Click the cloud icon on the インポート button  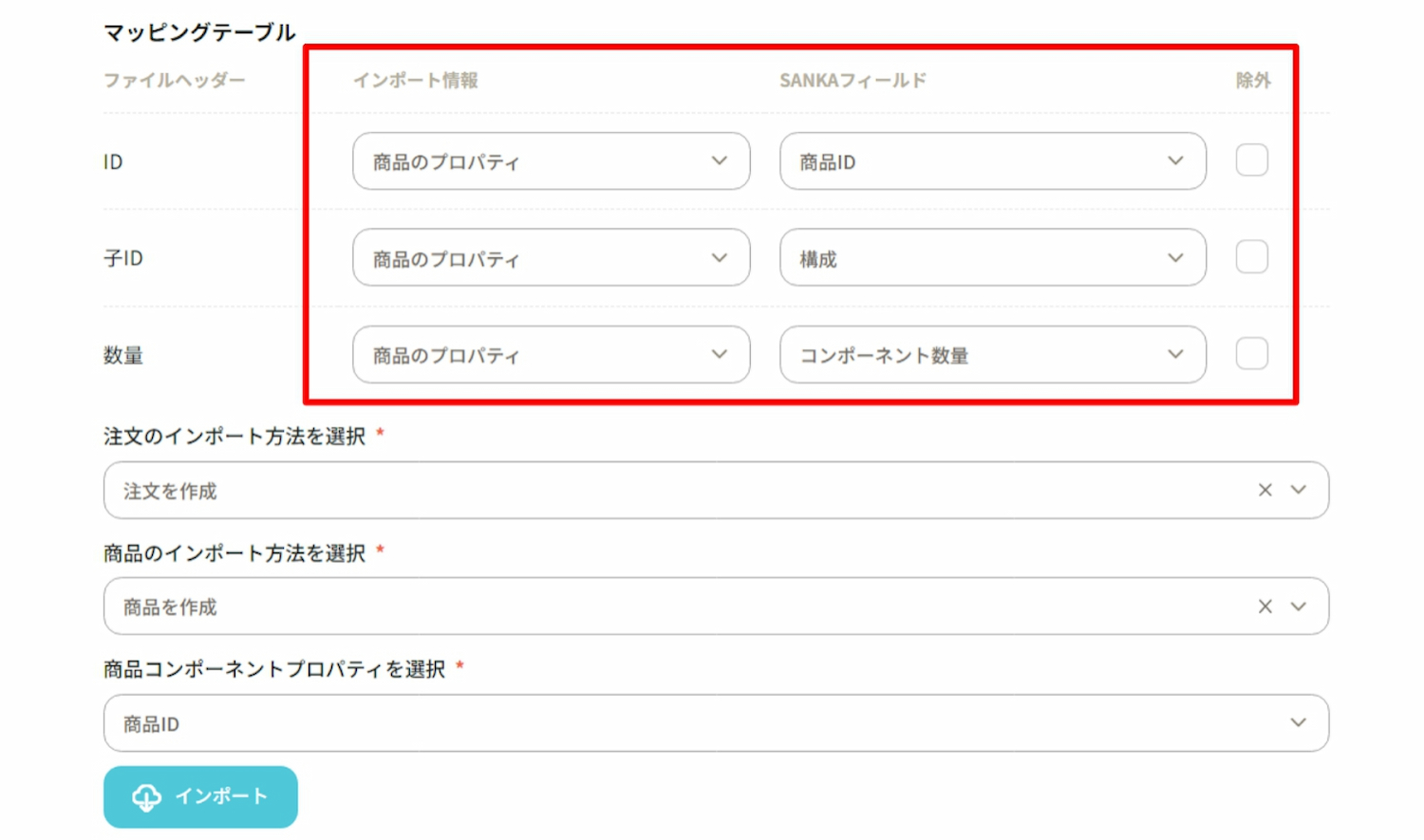146,797
